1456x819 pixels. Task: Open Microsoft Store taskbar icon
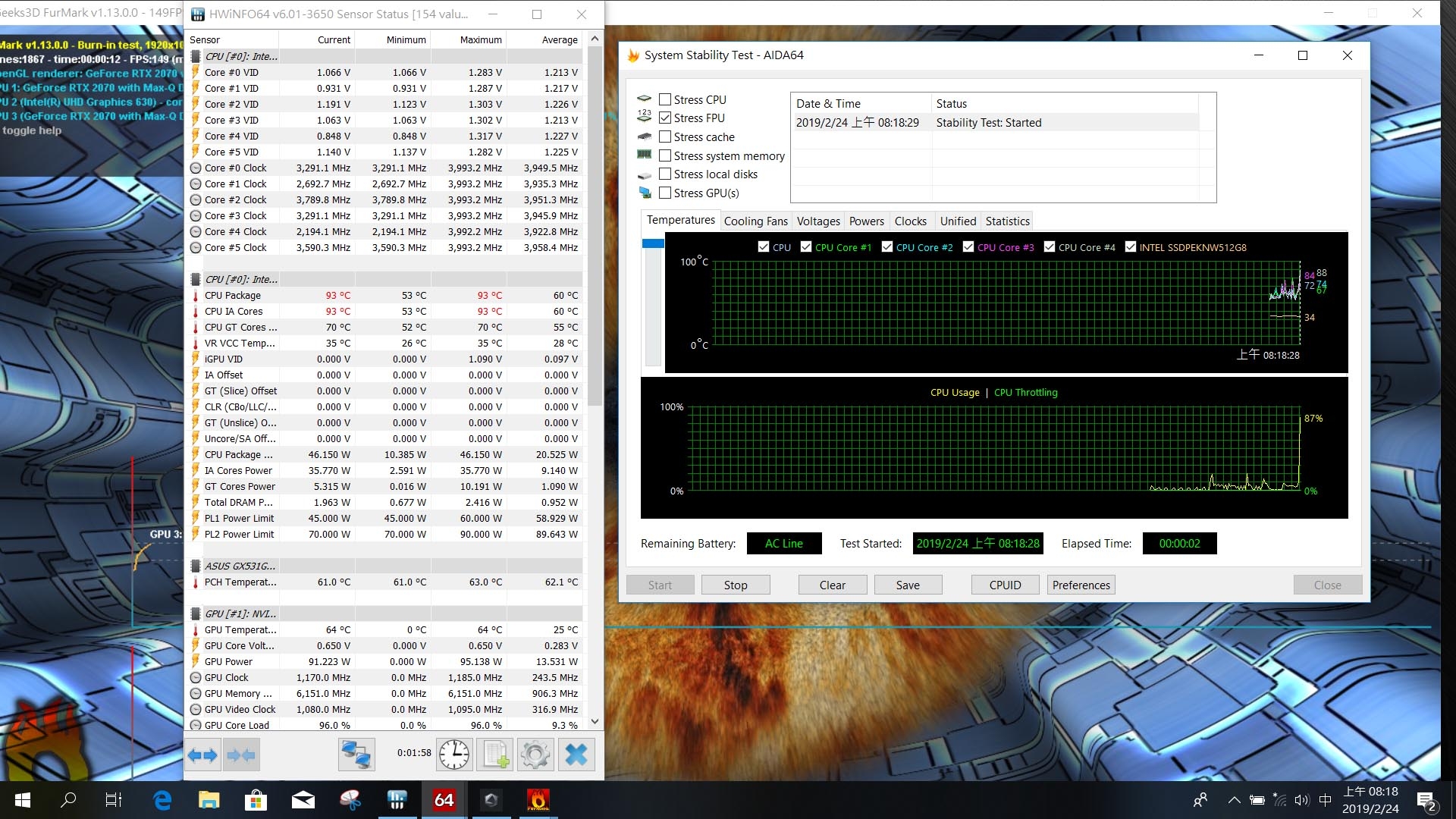(x=256, y=800)
